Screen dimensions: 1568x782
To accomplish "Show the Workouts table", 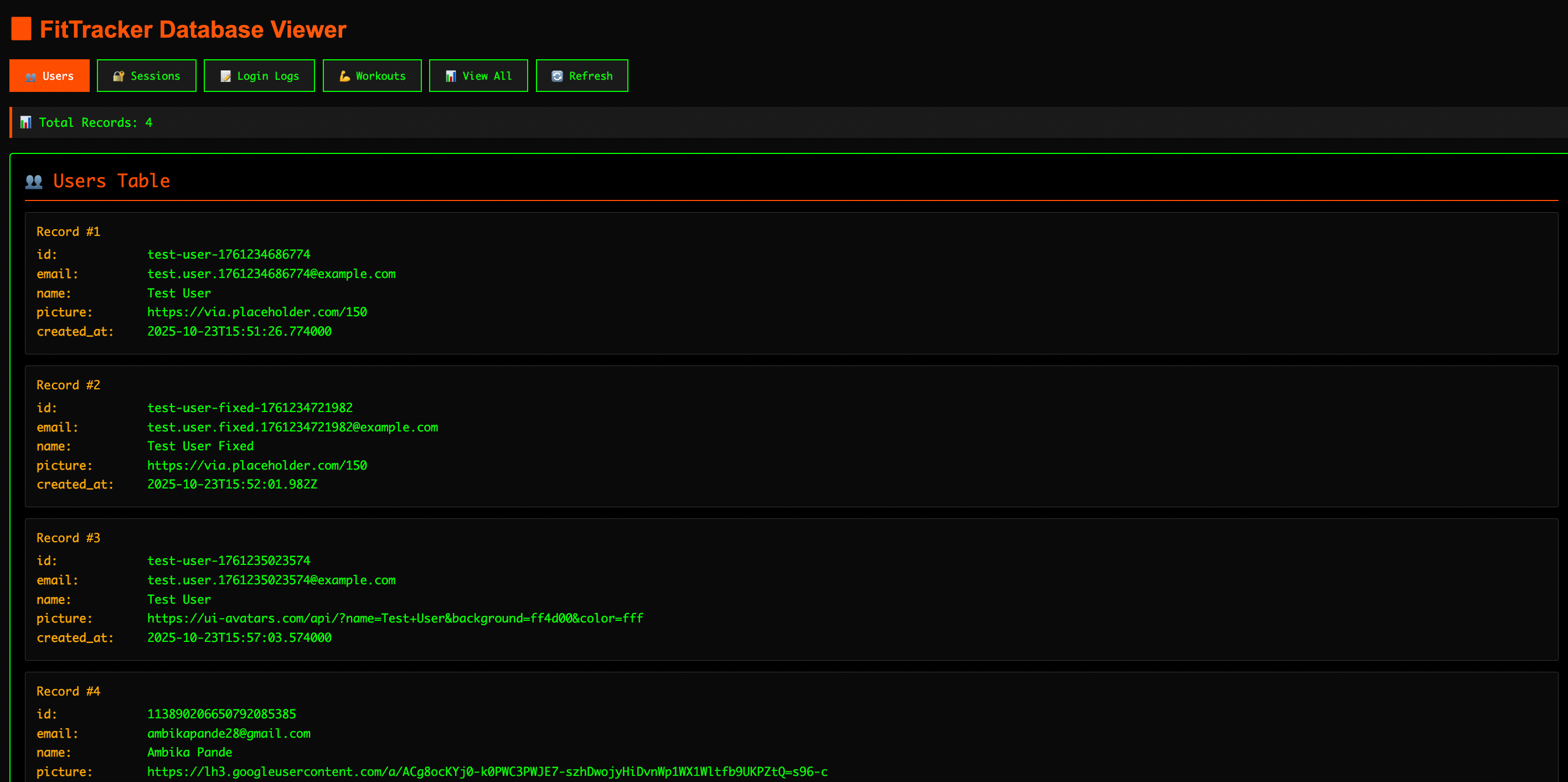I will click(372, 76).
